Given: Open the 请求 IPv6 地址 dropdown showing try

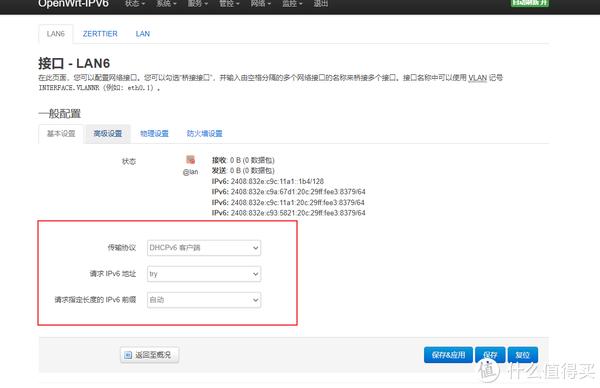Looking at the screenshot, I should tap(204, 274).
